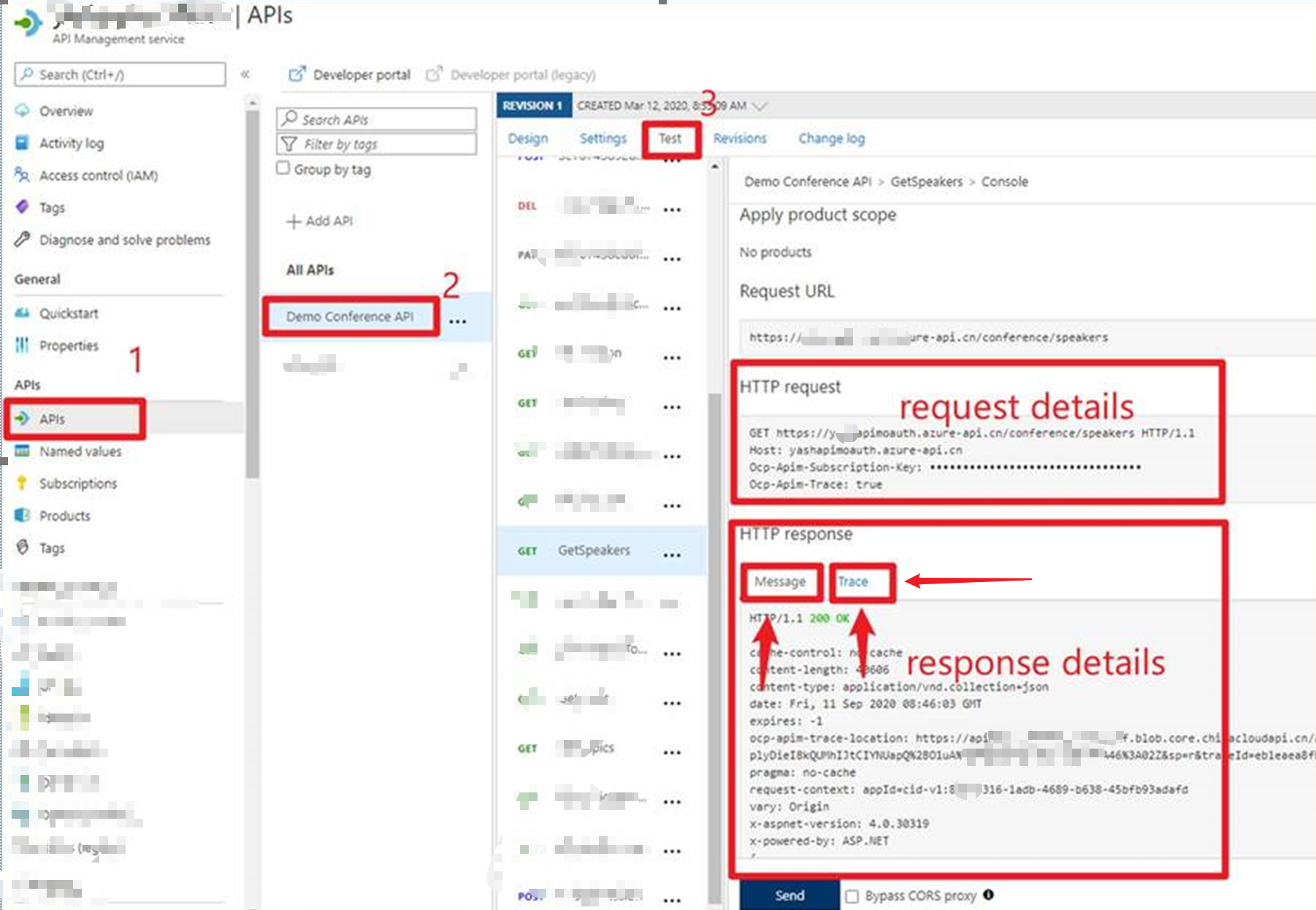Click the Quickstart icon under General

(x=23, y=313)
